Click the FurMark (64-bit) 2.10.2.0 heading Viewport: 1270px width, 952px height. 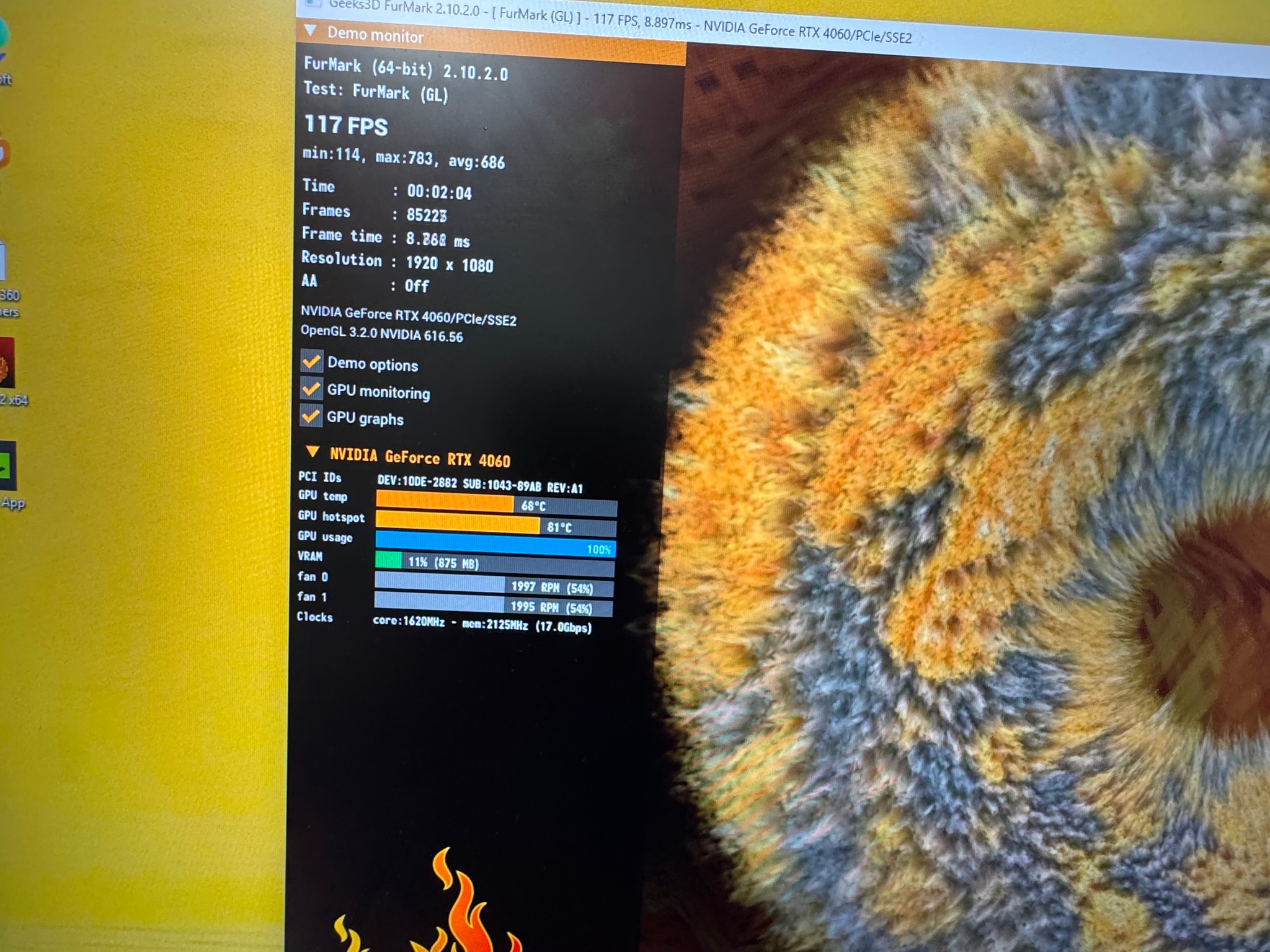(406, 68)
